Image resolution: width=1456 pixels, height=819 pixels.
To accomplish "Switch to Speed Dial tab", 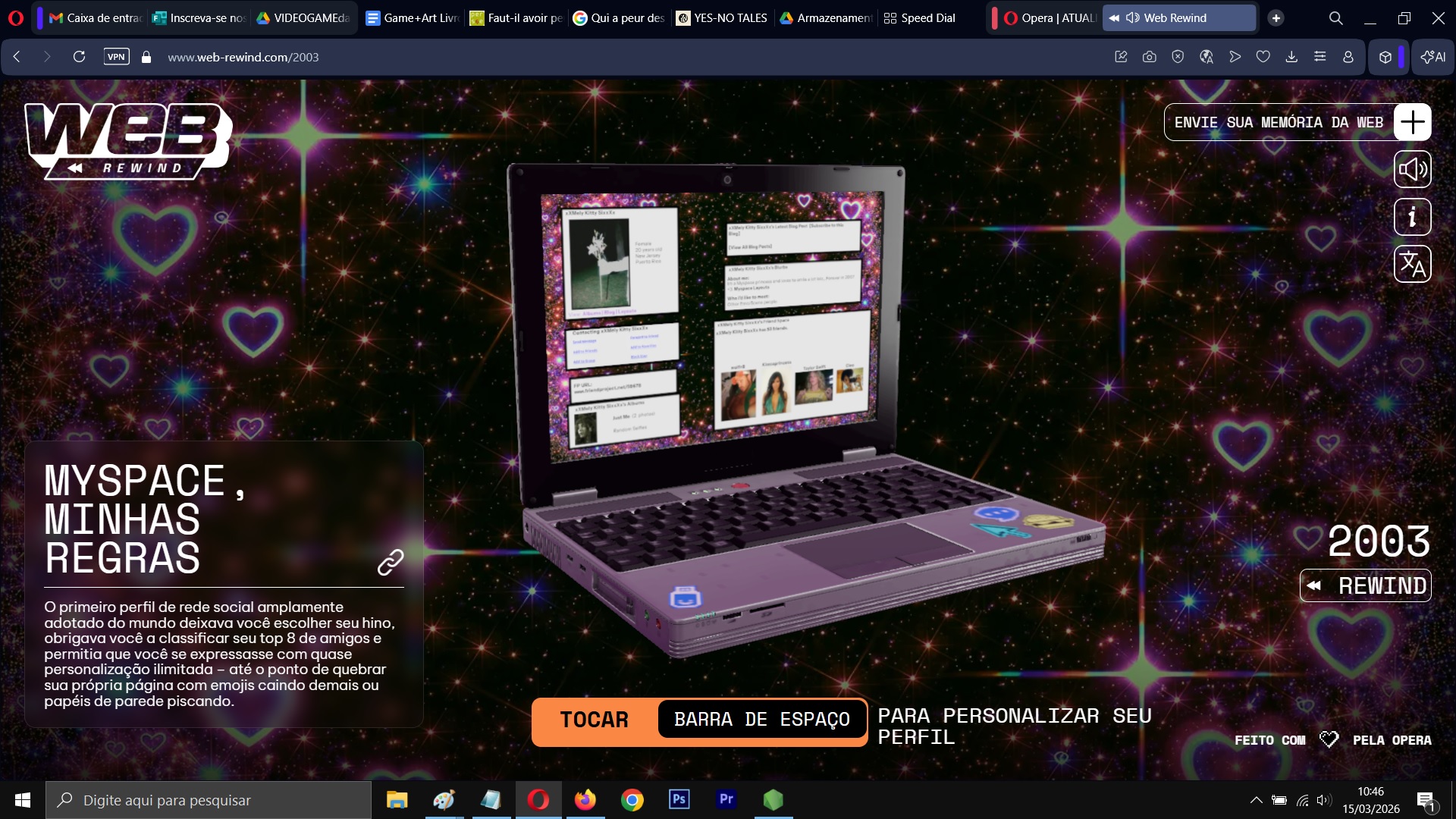I will 920,17.
